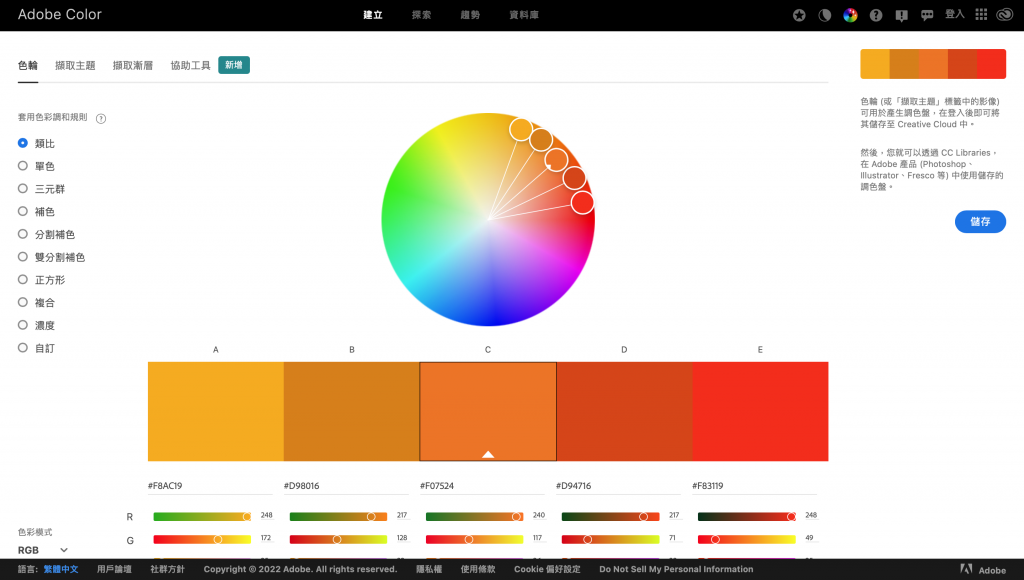This screenshot has width=1024, height=580.
Task: Open the 使用條款 footer link
Action: (478, 570)
